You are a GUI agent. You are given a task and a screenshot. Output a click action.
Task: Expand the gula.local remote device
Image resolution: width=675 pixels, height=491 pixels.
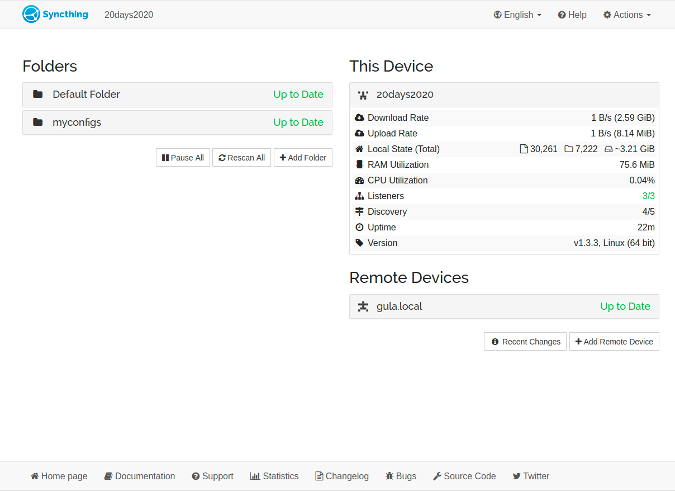click(x=504, y=307)
